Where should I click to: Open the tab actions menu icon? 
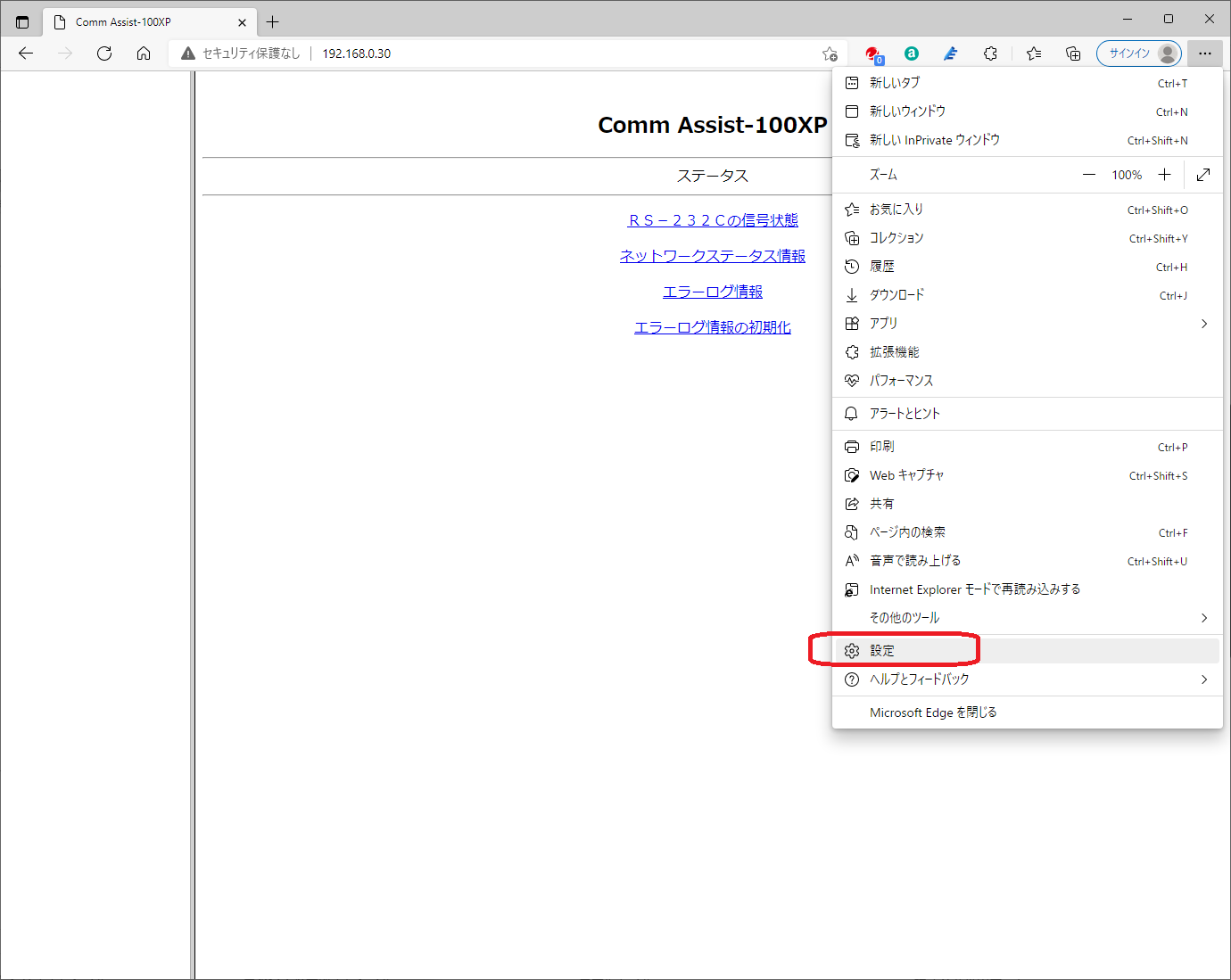click(x=22, y=22)
